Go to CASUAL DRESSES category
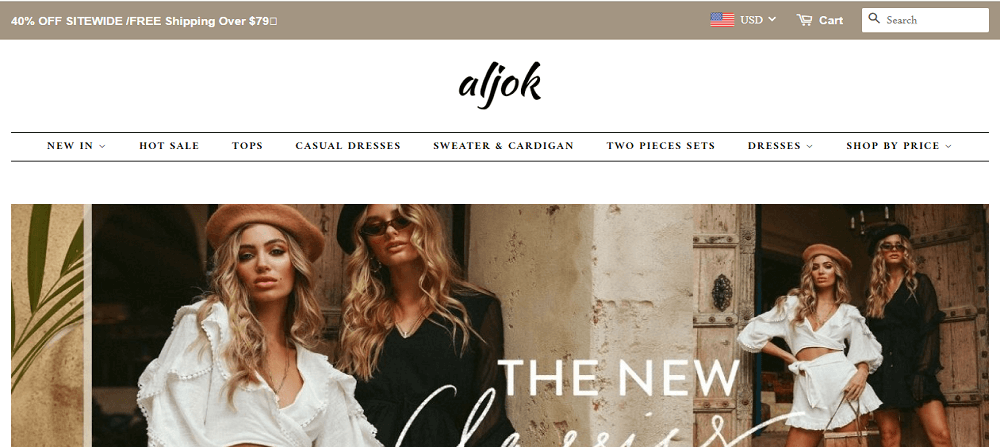Image resolution: width=1000 pixels, height=447 pixels. 348,146
